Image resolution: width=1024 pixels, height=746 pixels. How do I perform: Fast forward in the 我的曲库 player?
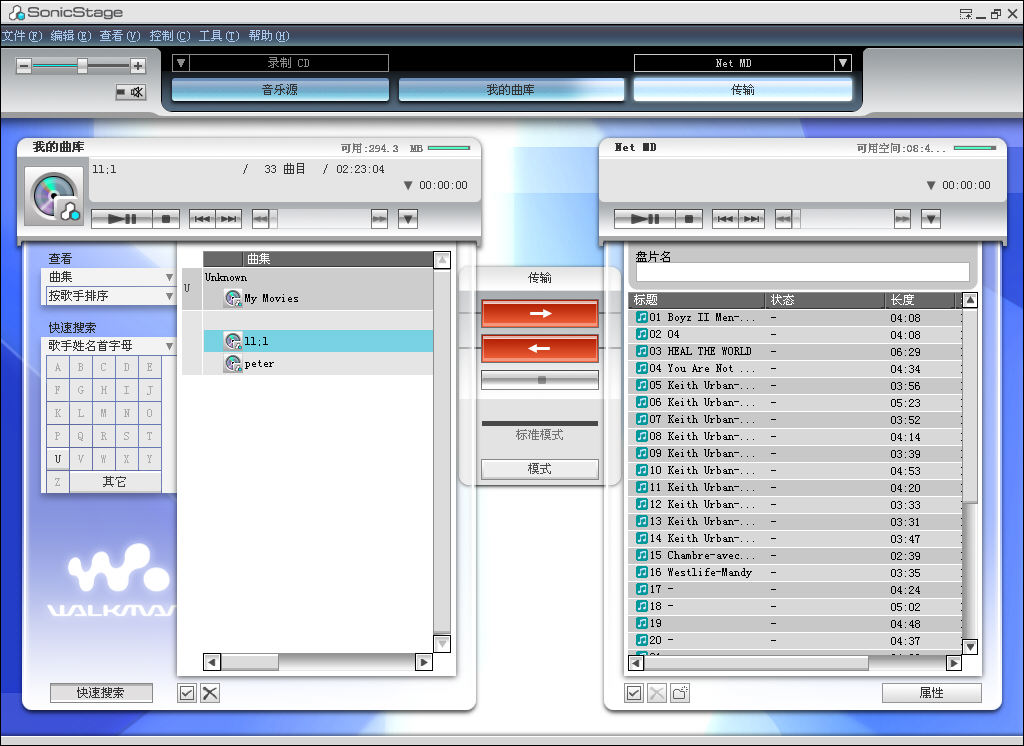tap(379, 219)
